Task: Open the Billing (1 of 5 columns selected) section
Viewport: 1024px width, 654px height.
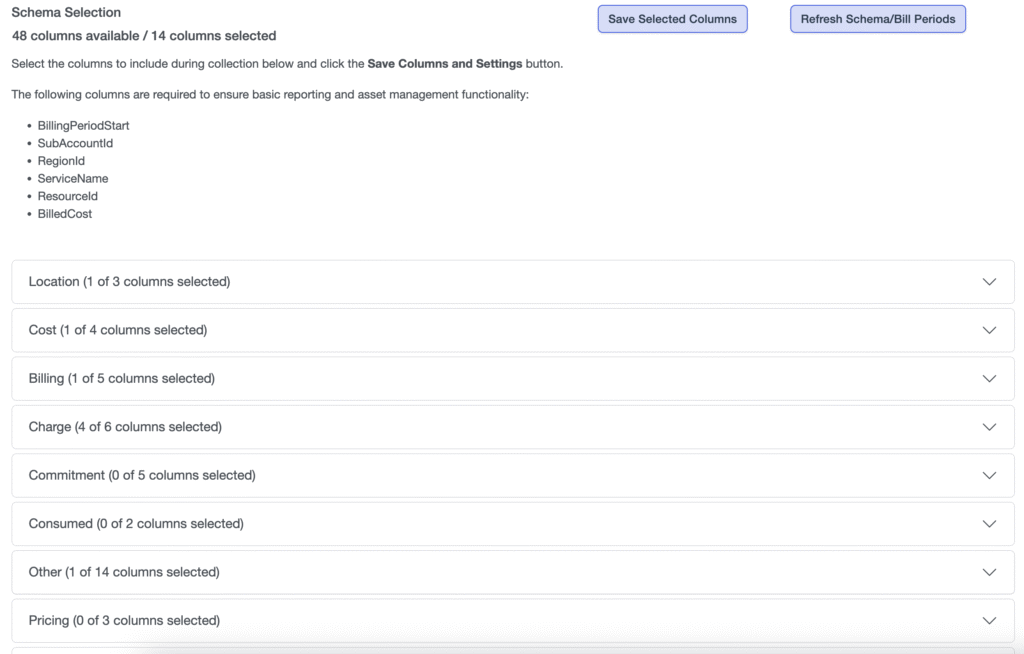Action: 122,379
